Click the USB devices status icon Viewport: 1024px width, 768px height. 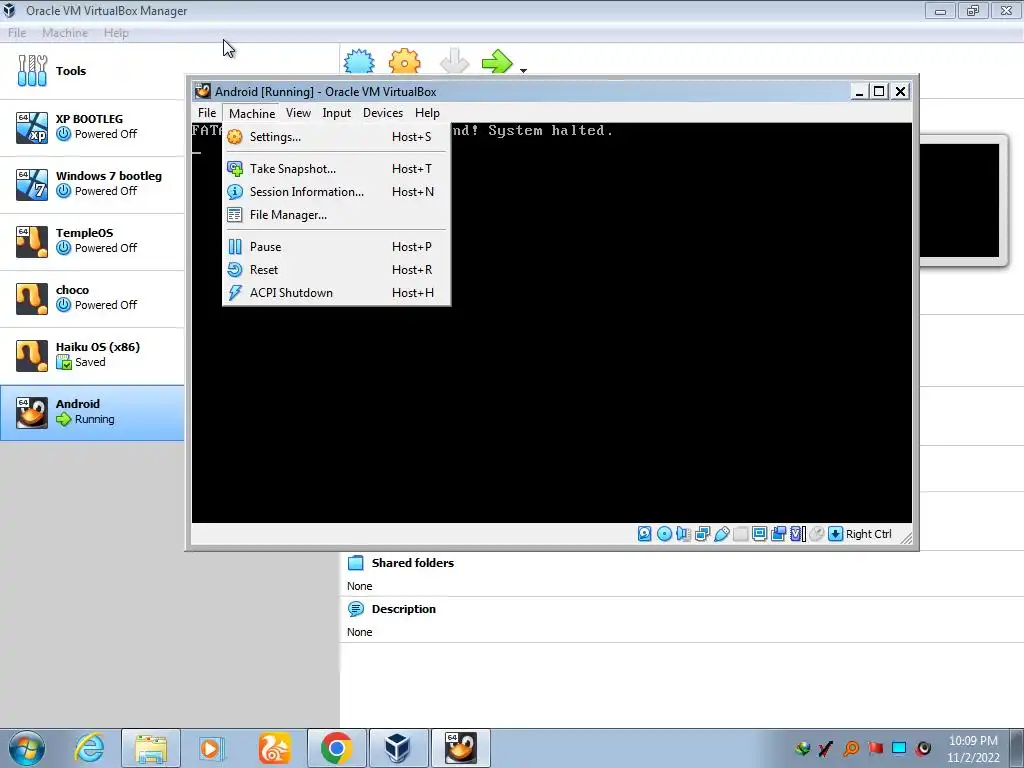722,534
